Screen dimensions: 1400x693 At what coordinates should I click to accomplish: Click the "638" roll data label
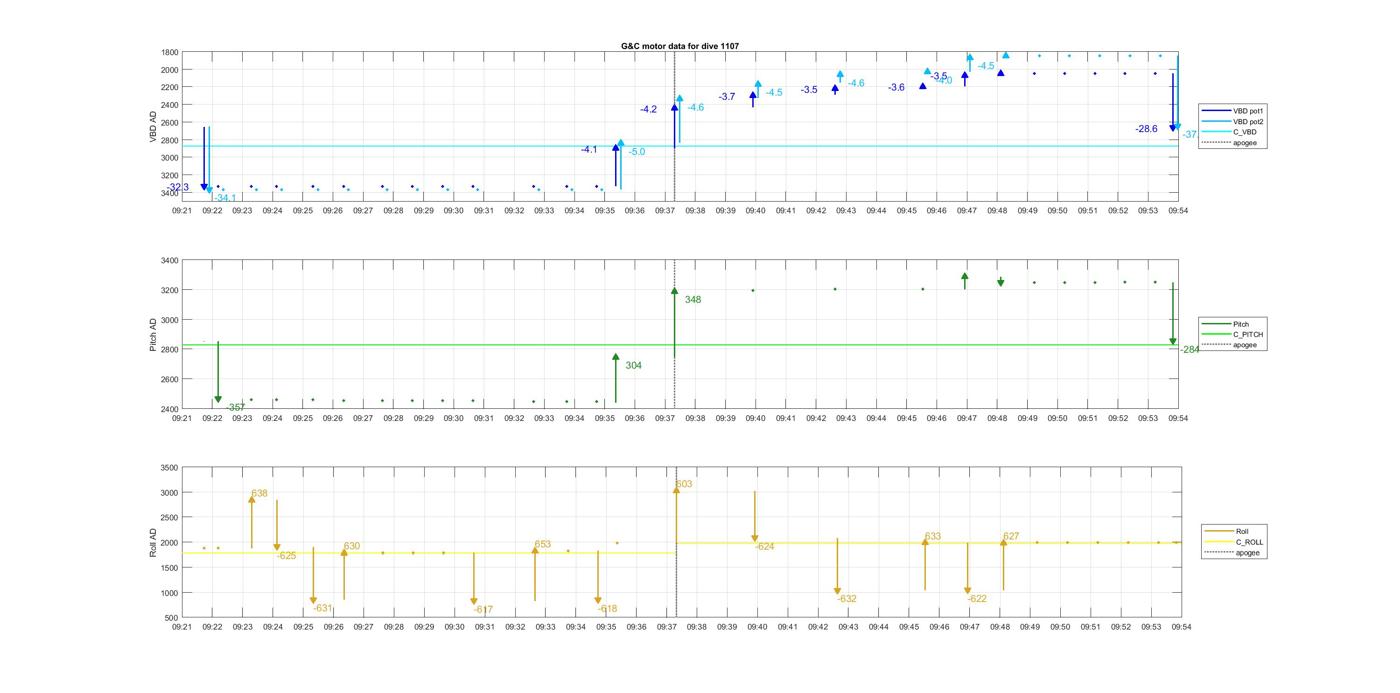click(x=259, y=494)
